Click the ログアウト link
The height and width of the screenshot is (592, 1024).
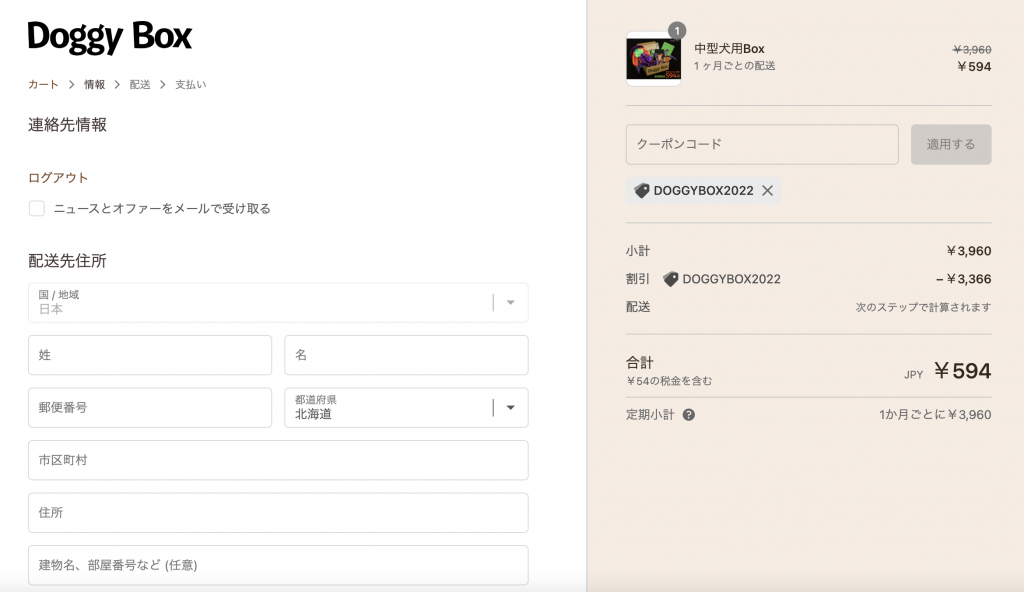58,178
